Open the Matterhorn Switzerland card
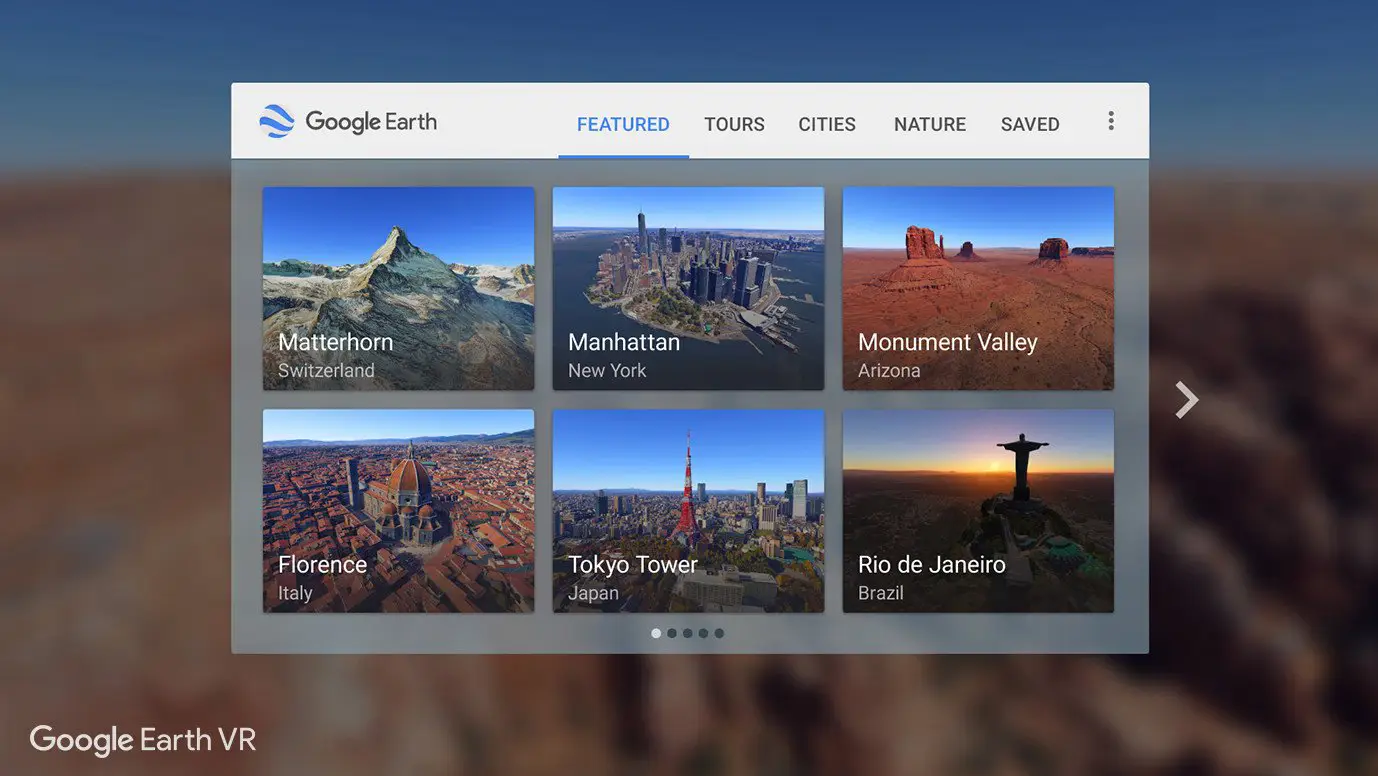 tap(398, 288)
